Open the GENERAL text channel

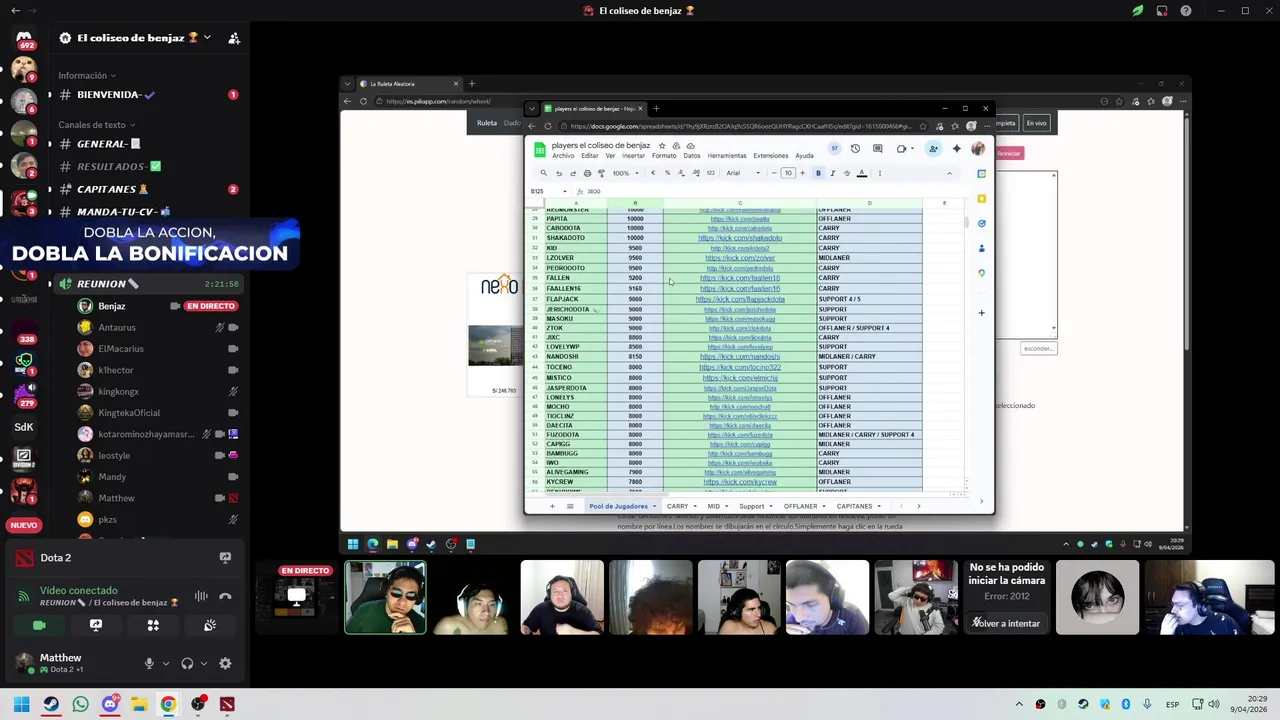pos(147,144)
